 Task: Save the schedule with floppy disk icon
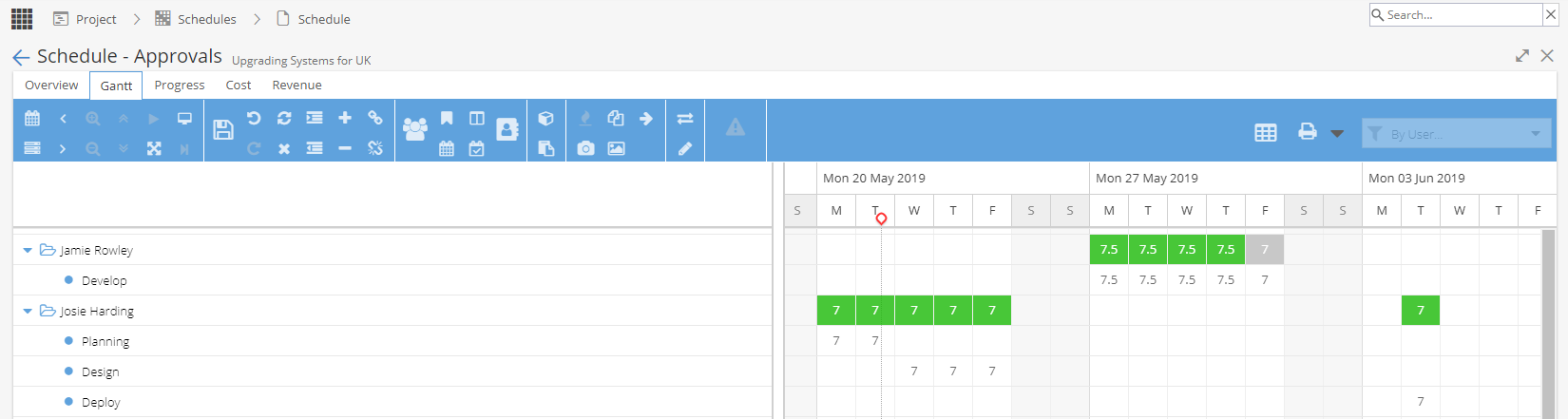coord(223,130)
